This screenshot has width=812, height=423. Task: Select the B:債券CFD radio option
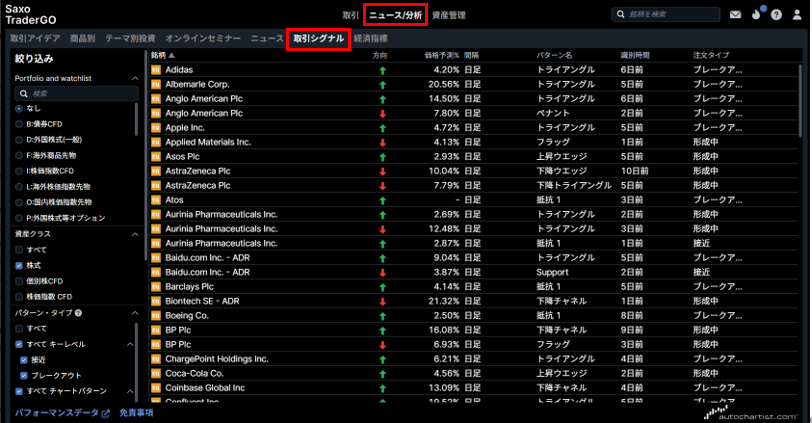pos(19,124)
